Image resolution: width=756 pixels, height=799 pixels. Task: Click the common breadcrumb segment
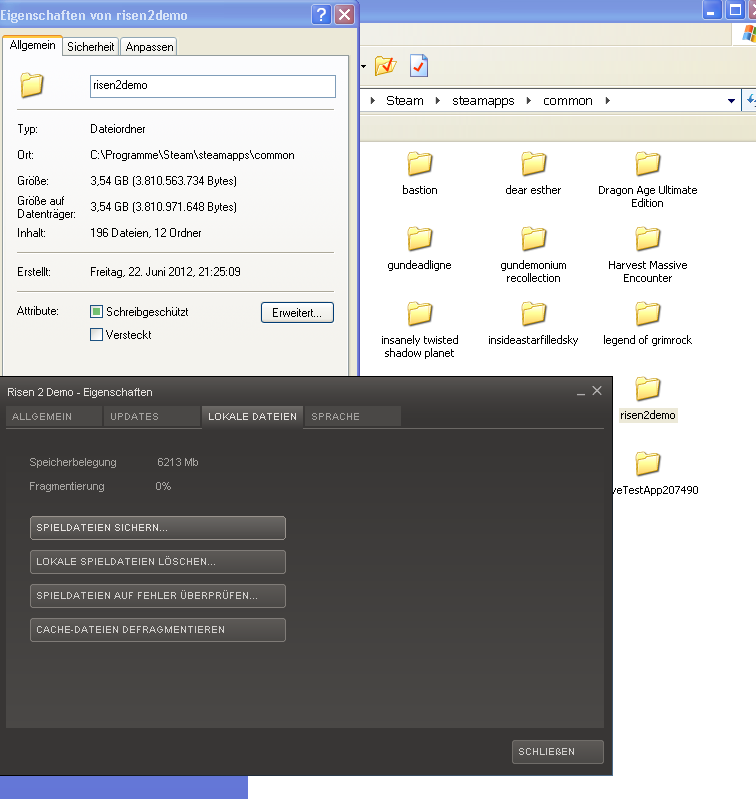(x=568, y=100)
